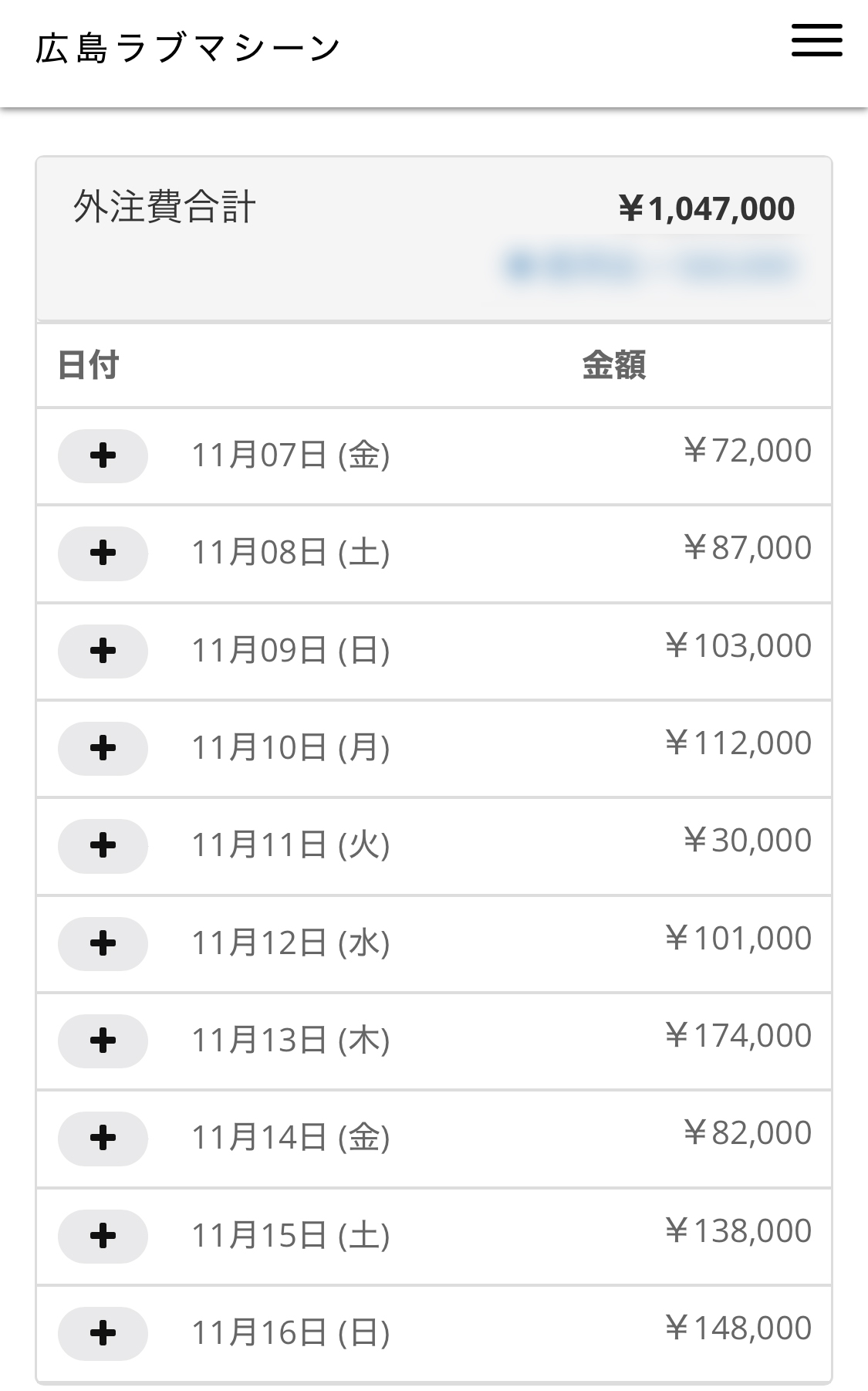Image resolution: width=868 pixels, height=1391 pixels.
Task: Select the ¥174,000 amount cell
Action: point(738,1036)
